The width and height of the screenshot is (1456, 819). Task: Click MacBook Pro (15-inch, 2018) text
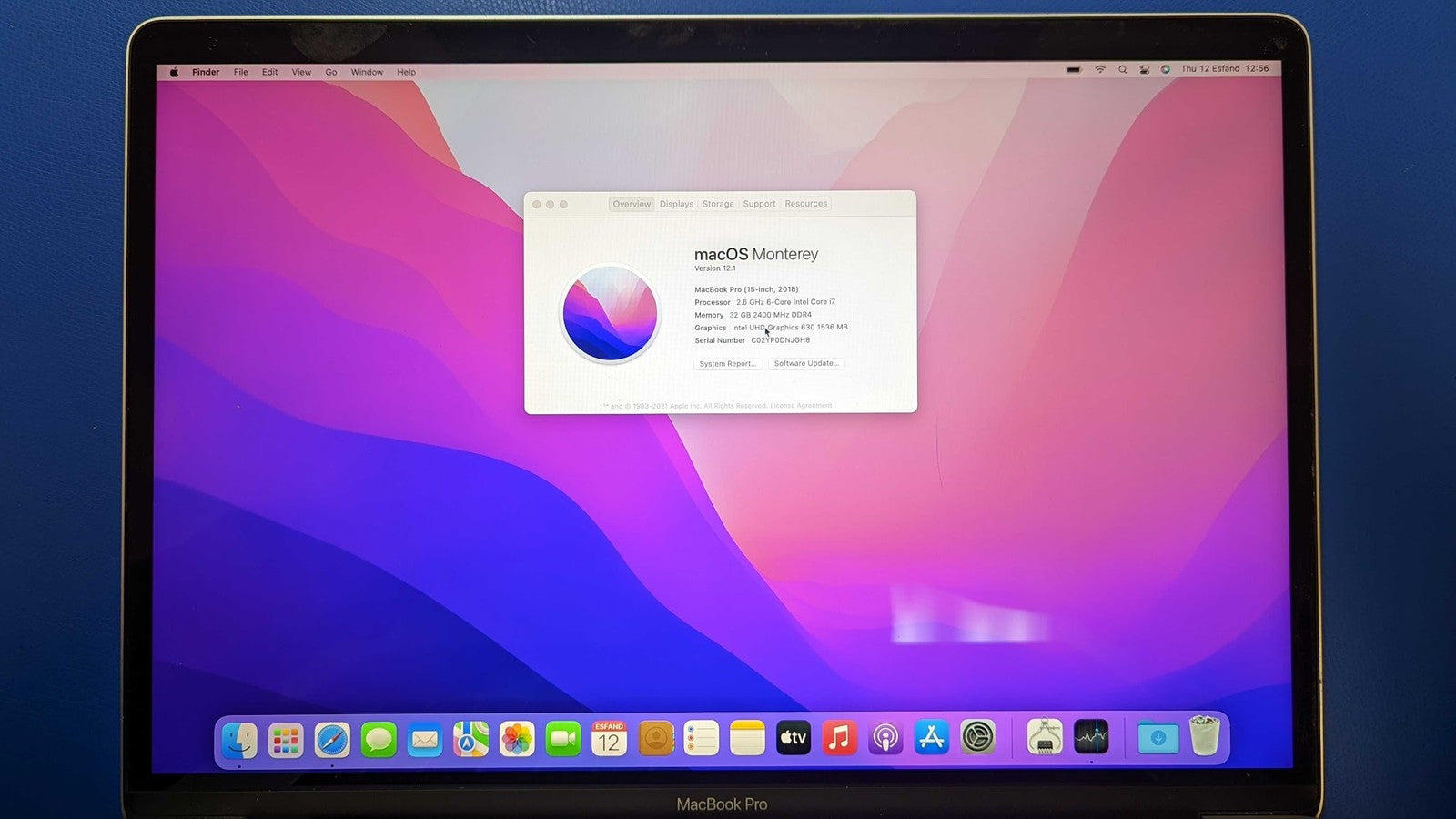tap(746, 289)
